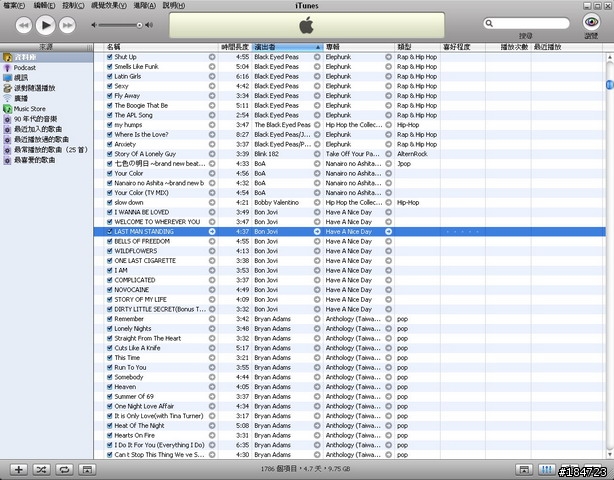Select the song Hearts On Fire
Viewport: 614px width, 480px height.
[134, 435]
